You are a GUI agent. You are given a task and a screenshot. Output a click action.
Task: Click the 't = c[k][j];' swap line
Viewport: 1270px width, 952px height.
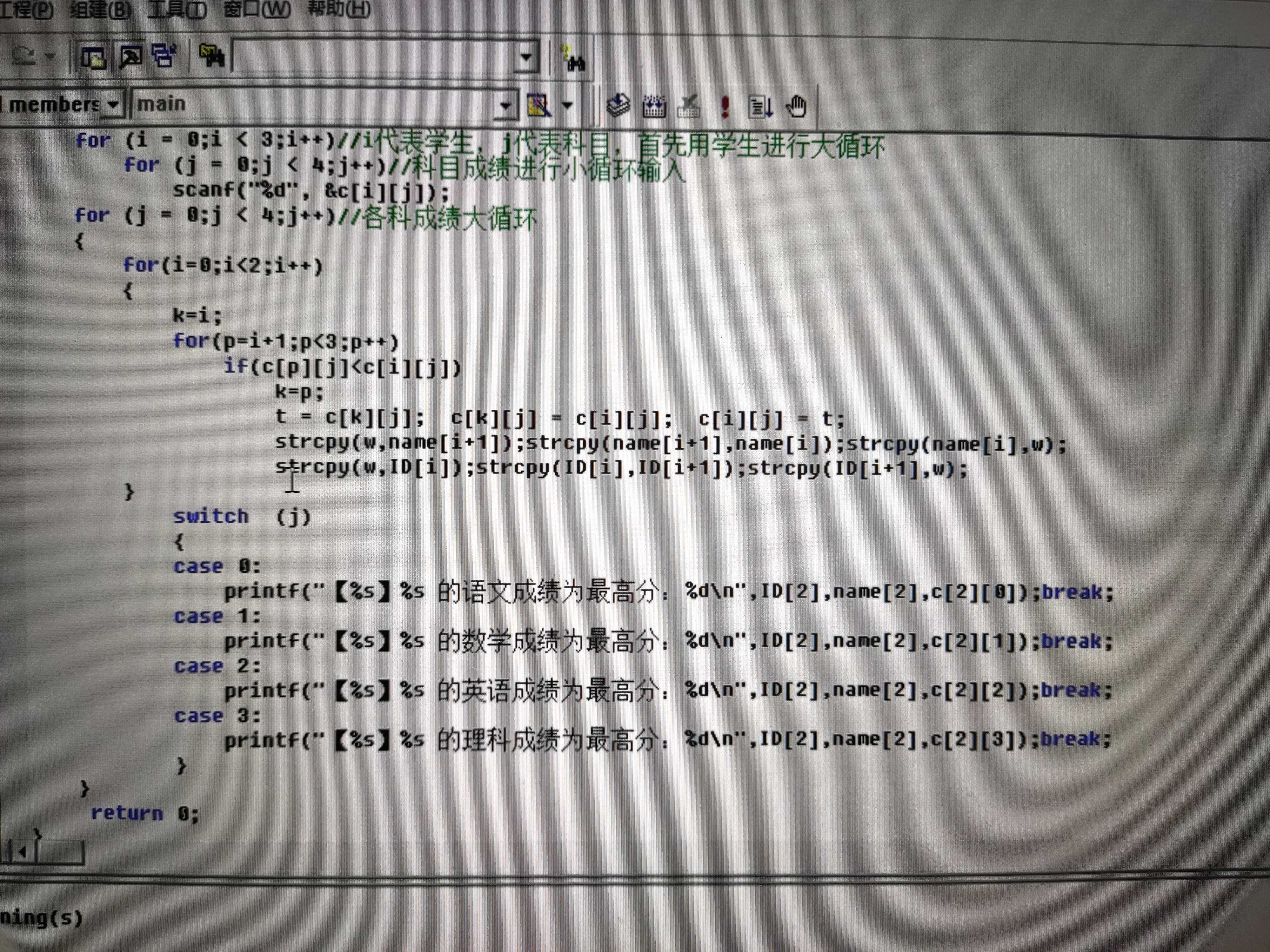coord(560,418)
